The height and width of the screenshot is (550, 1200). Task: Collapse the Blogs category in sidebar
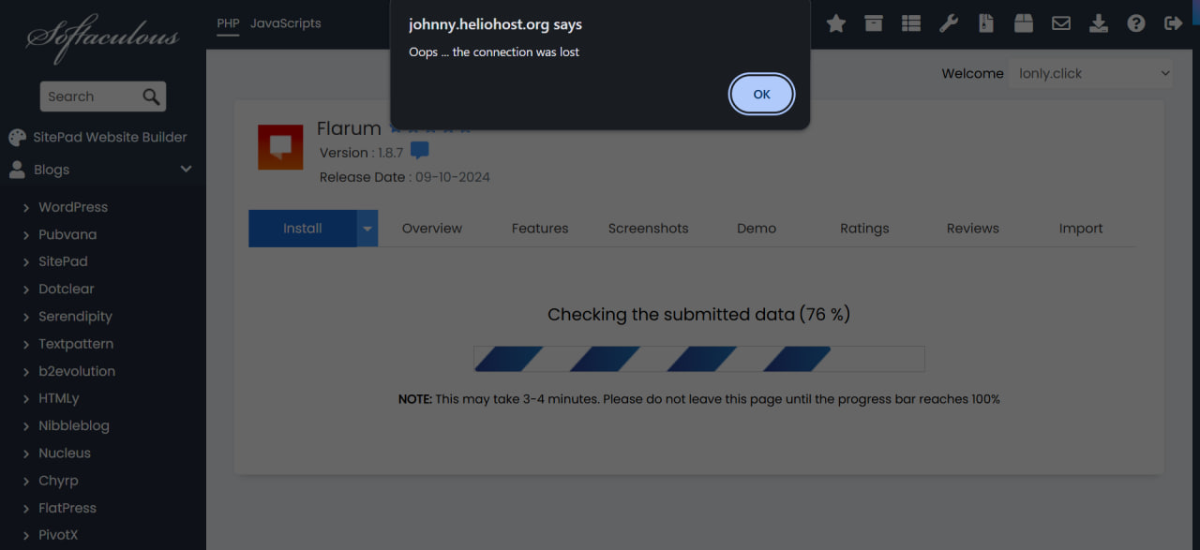(186, 170)
